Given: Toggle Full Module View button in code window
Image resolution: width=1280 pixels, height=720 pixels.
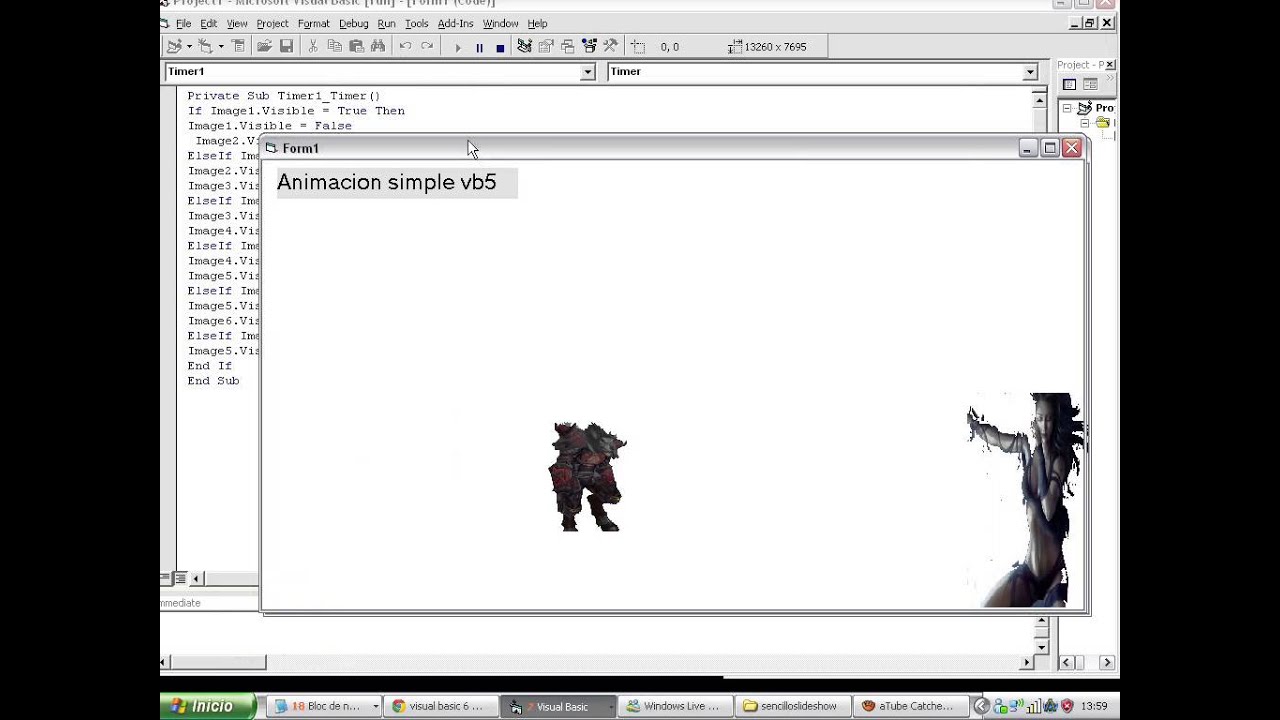Looking at the screenshot, I should coord(180,578).
